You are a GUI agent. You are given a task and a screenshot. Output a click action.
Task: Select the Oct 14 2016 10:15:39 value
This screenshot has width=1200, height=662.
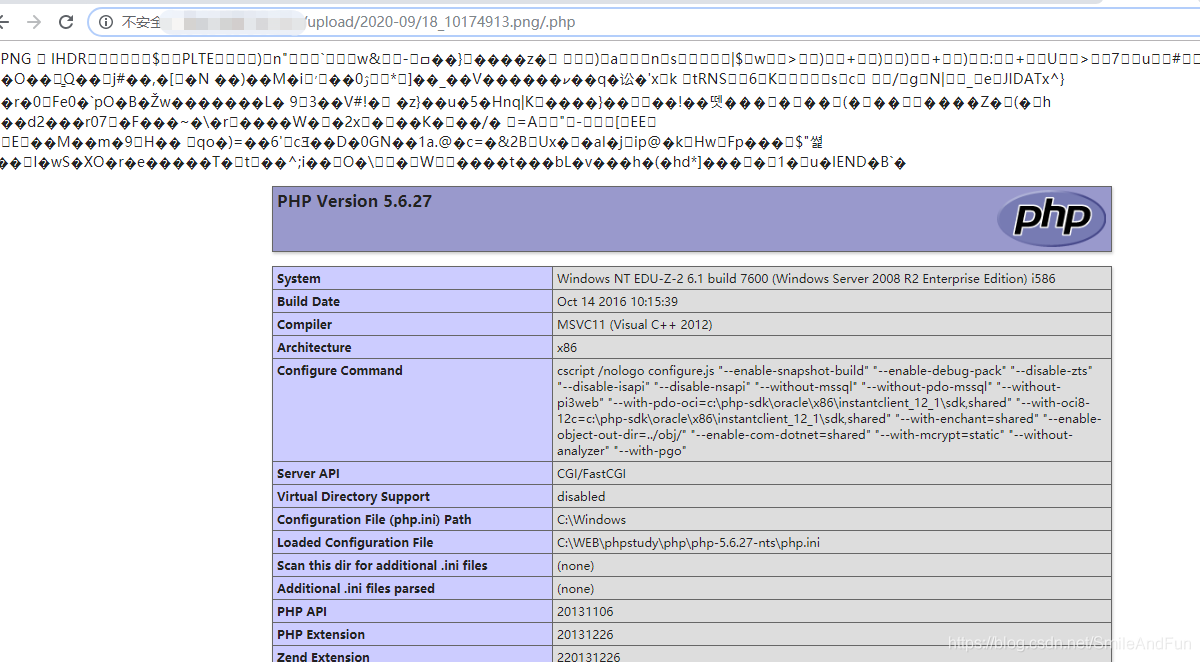pyautogui.click(x=617, y=302)
